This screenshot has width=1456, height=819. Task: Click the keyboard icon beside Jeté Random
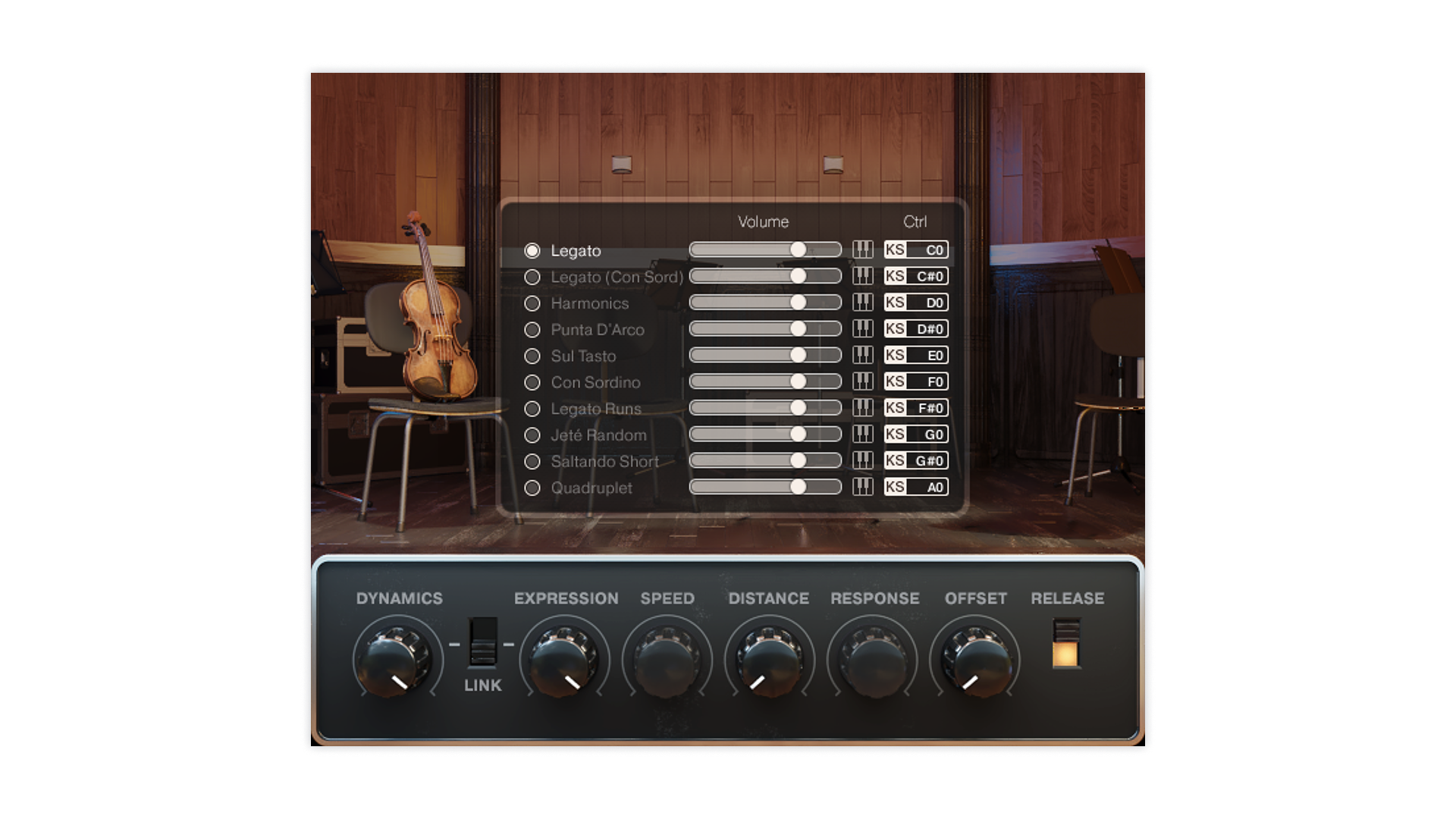coord(862,435)
